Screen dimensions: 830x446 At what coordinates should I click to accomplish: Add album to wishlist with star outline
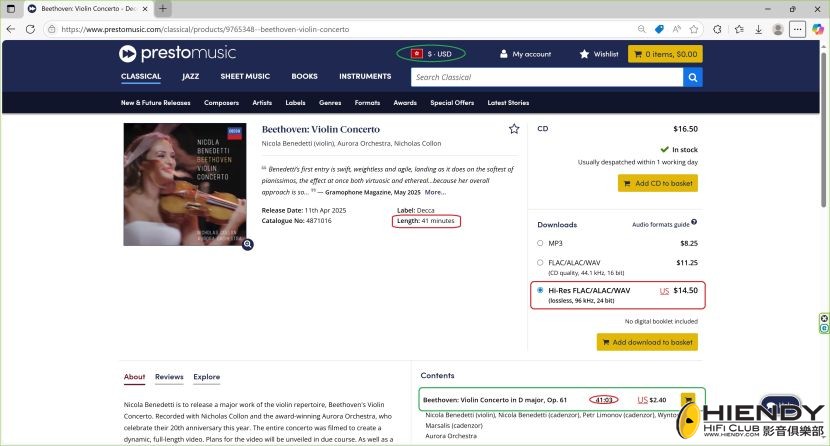(x=514, y=129)
